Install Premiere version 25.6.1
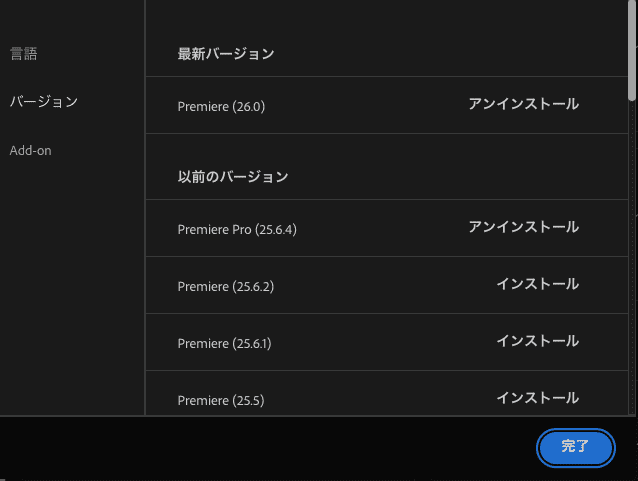Image resolution: width=638 pixels, height=481 pixels. coord(537,341)
